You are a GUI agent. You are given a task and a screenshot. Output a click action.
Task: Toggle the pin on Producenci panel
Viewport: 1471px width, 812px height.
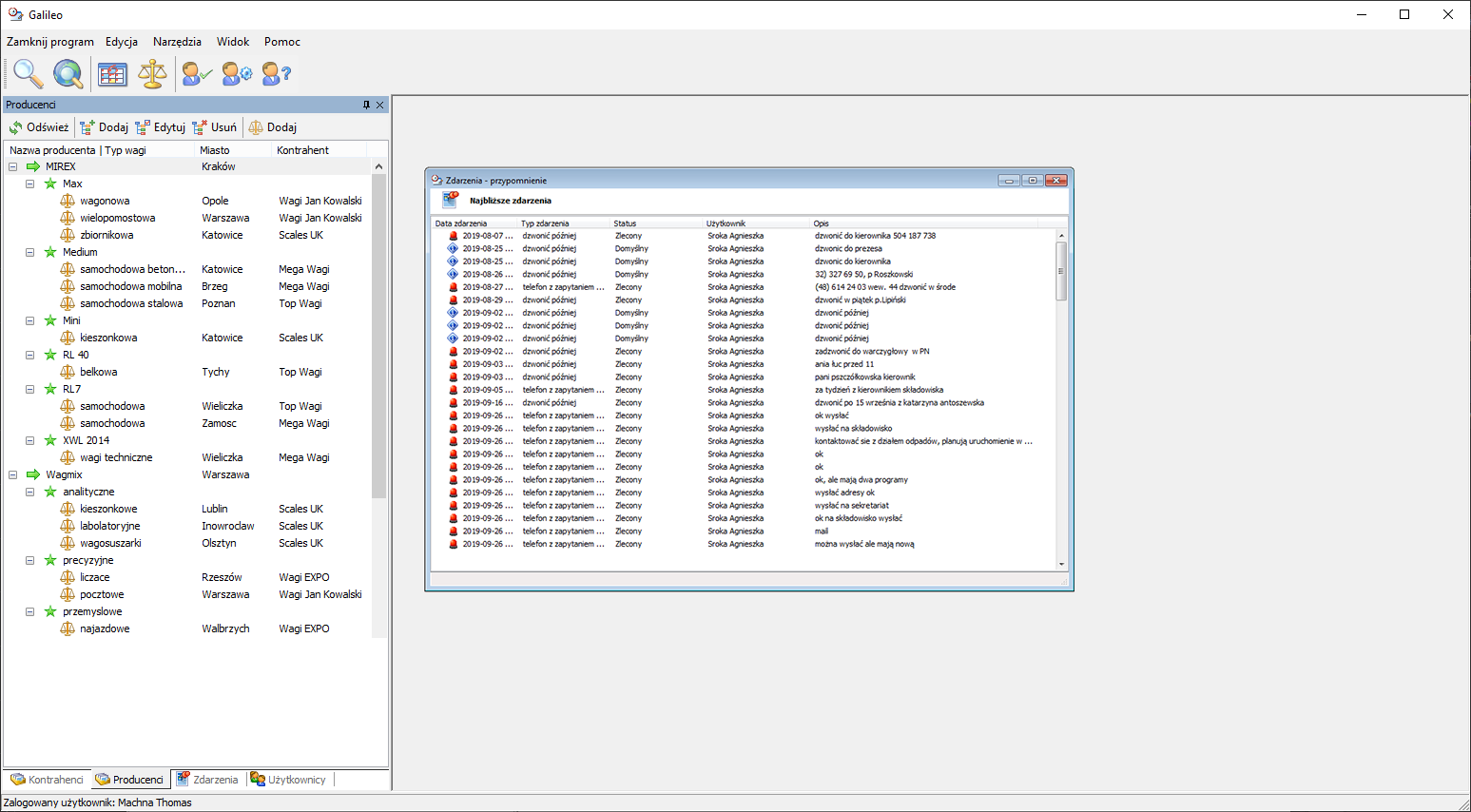[366, 105]
